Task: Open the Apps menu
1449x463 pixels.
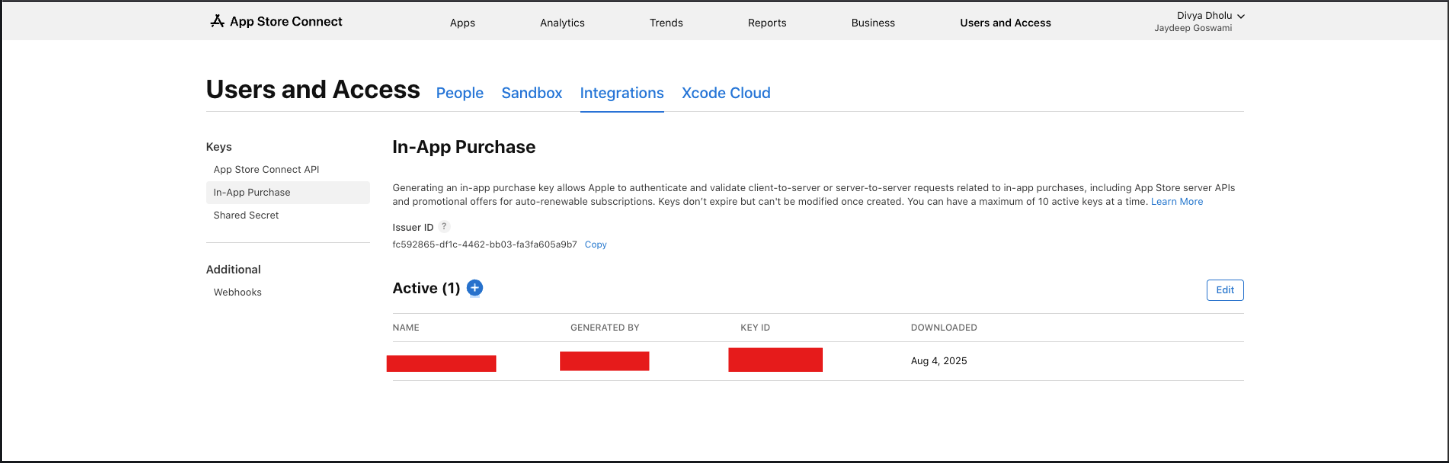Action: pyautogui.click(x=462, y=22)
